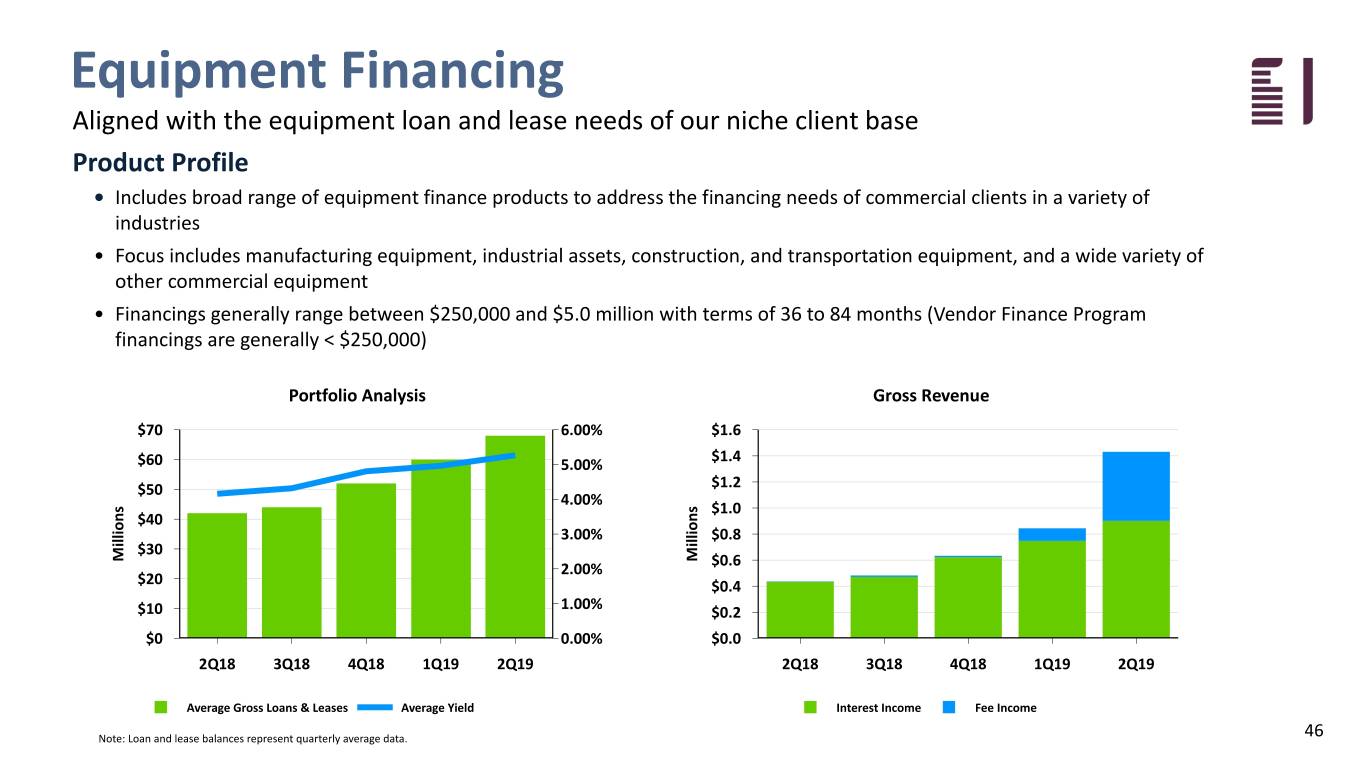
Task: Click the footnote about quarterly average data
Action: 253,740
